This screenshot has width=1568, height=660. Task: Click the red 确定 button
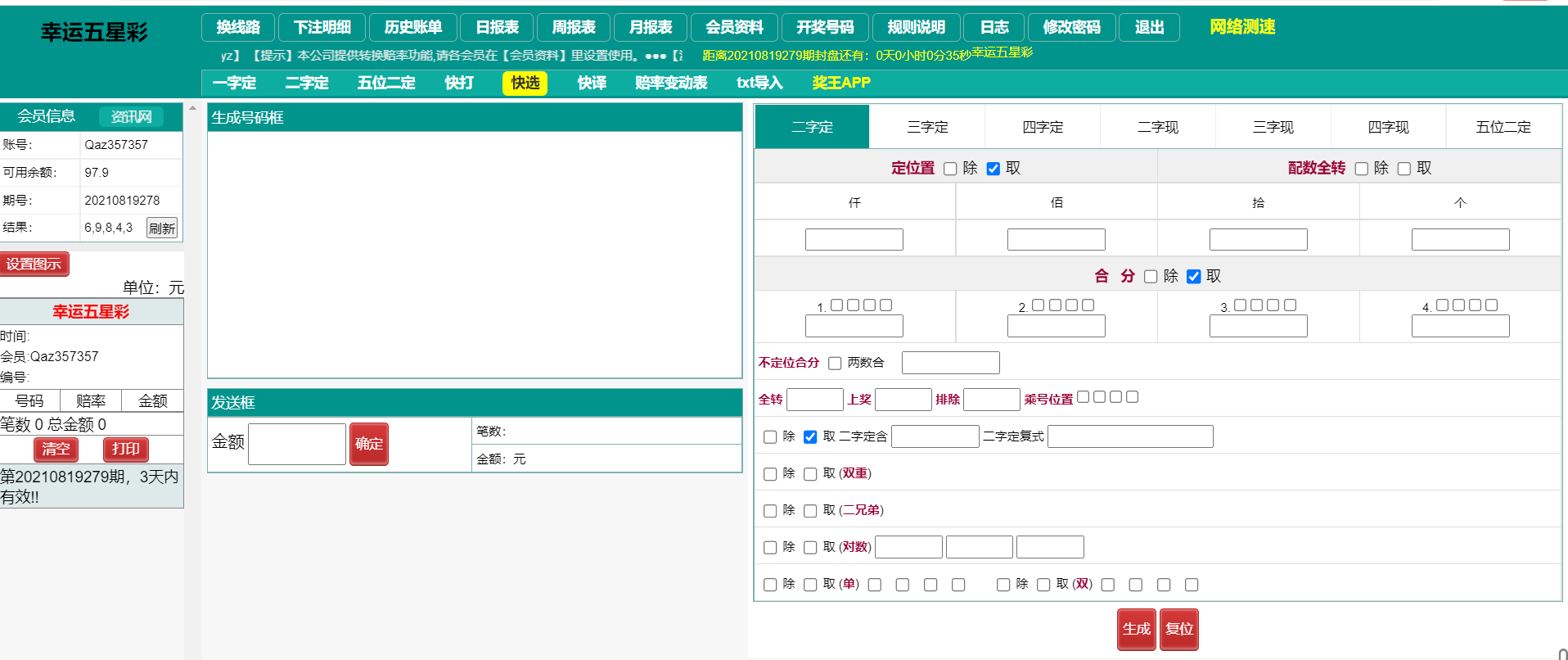pyautogui.click(x=369, y=444)
